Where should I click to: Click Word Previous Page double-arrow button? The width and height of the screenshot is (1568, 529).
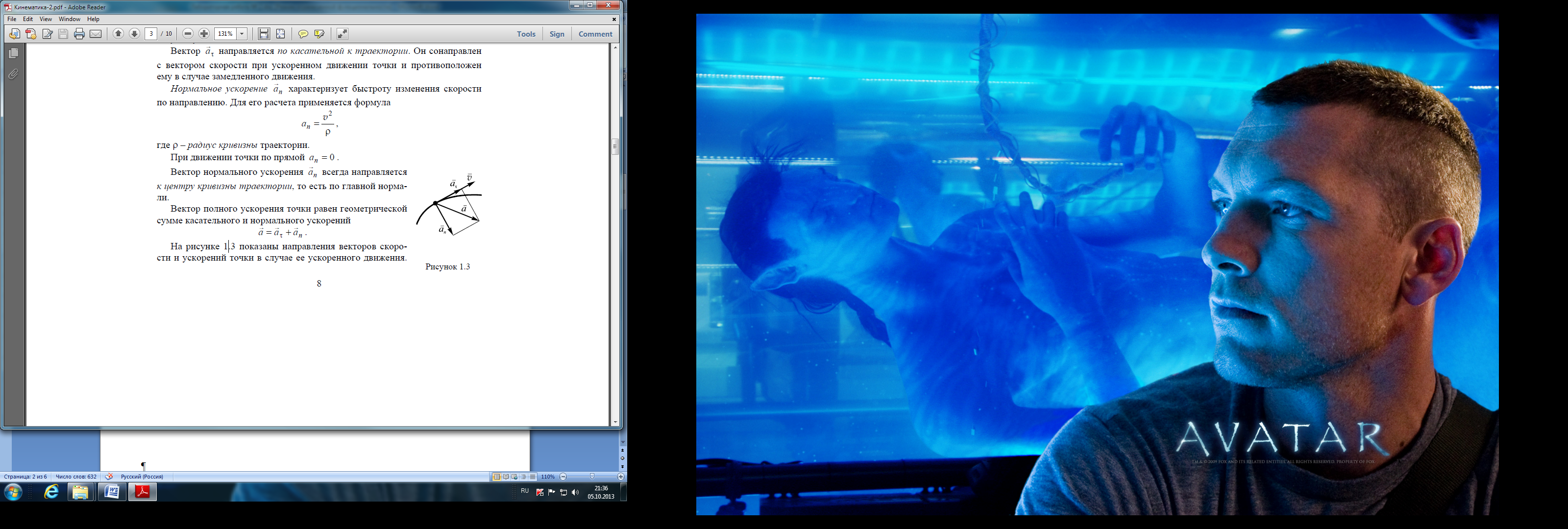(x=622, y=451)
